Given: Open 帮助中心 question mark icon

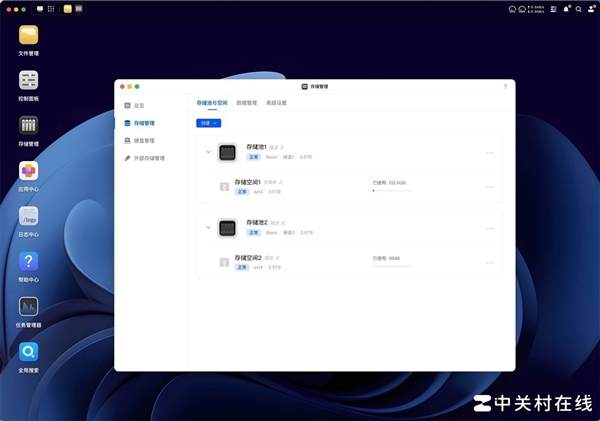Looking at the screenshot, I should click(28, 262).
